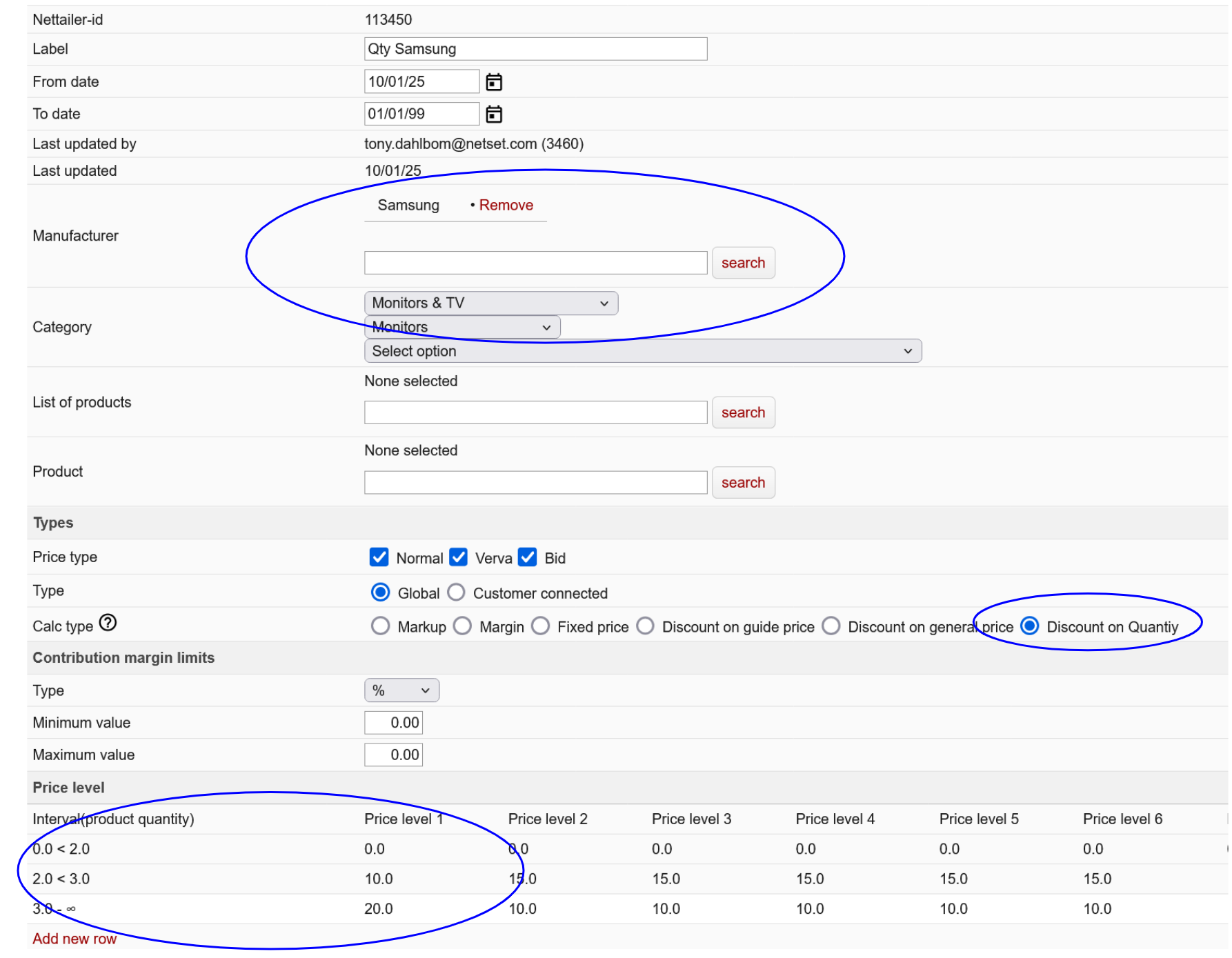1232x958 pixels.
Task: Click Price level 4 column header
Action: point(835,819)
